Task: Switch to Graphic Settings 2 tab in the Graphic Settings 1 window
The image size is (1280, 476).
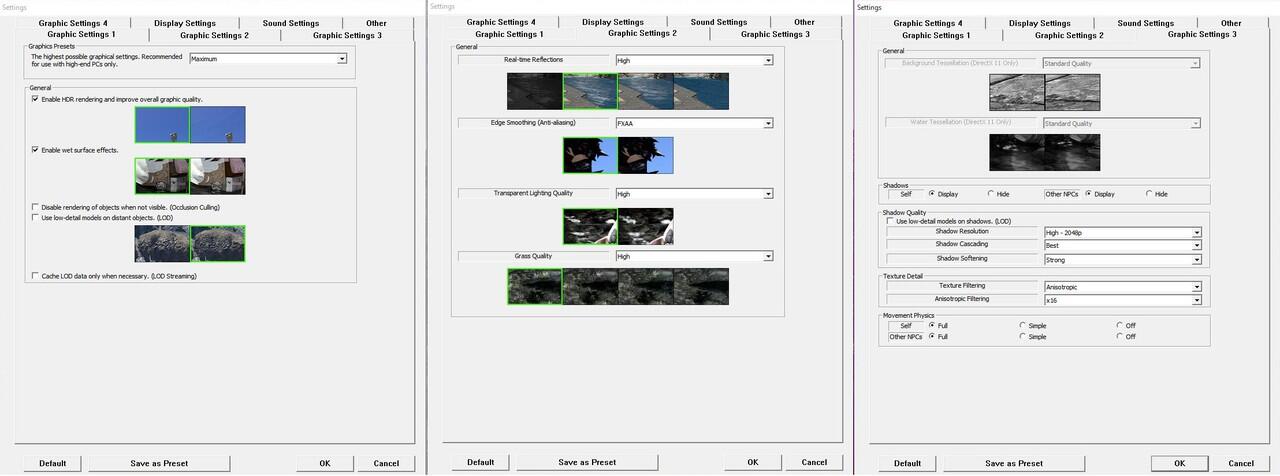Action: (x=214, y=35)
